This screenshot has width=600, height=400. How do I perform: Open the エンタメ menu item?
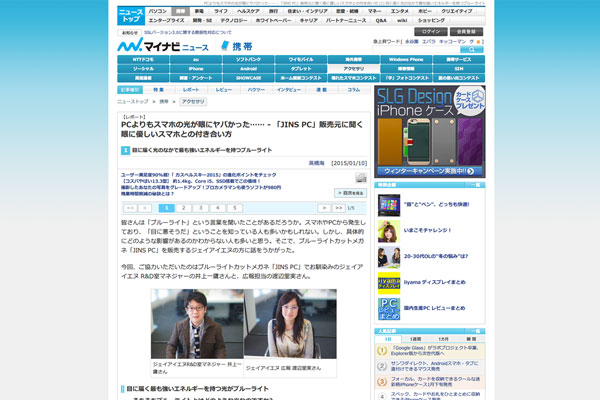tap(400, 11)
